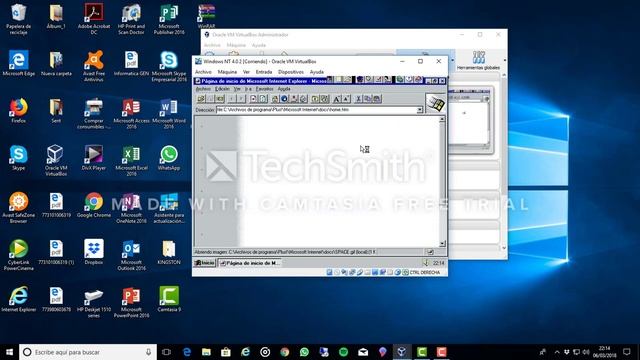
Task: Open the notification center icon
Action: 627,352
